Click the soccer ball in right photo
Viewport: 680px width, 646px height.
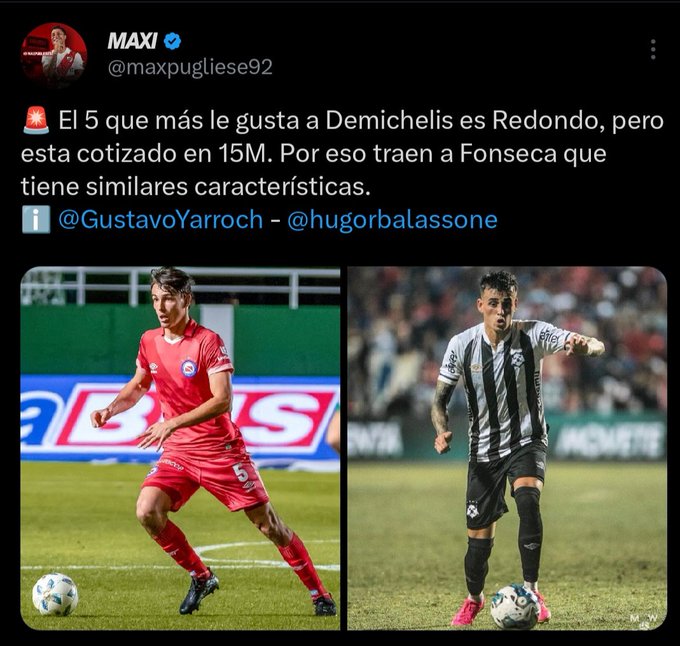click(514, 607)
